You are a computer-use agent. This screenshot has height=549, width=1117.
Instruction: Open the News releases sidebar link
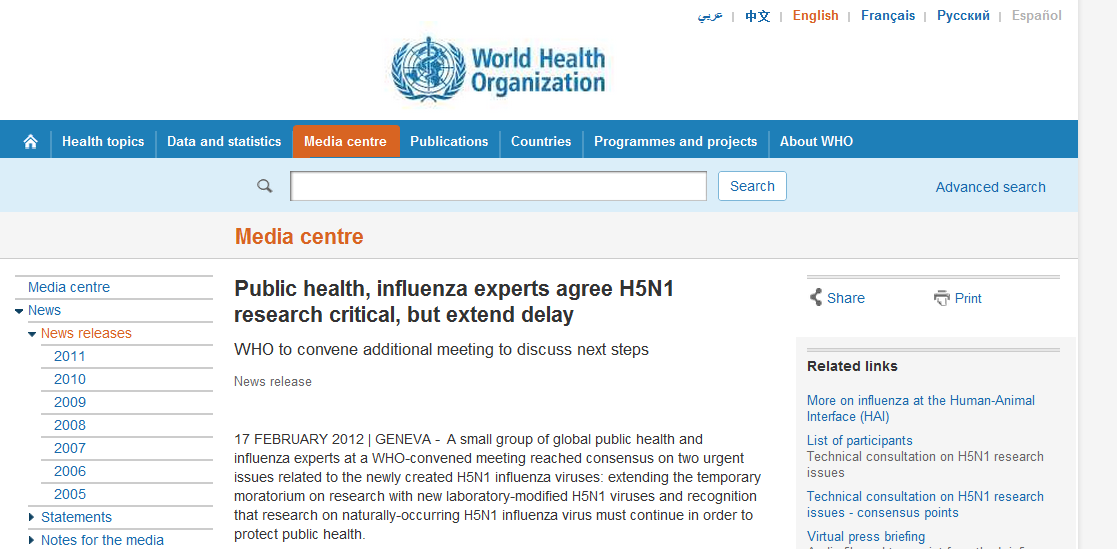[86, 333]
